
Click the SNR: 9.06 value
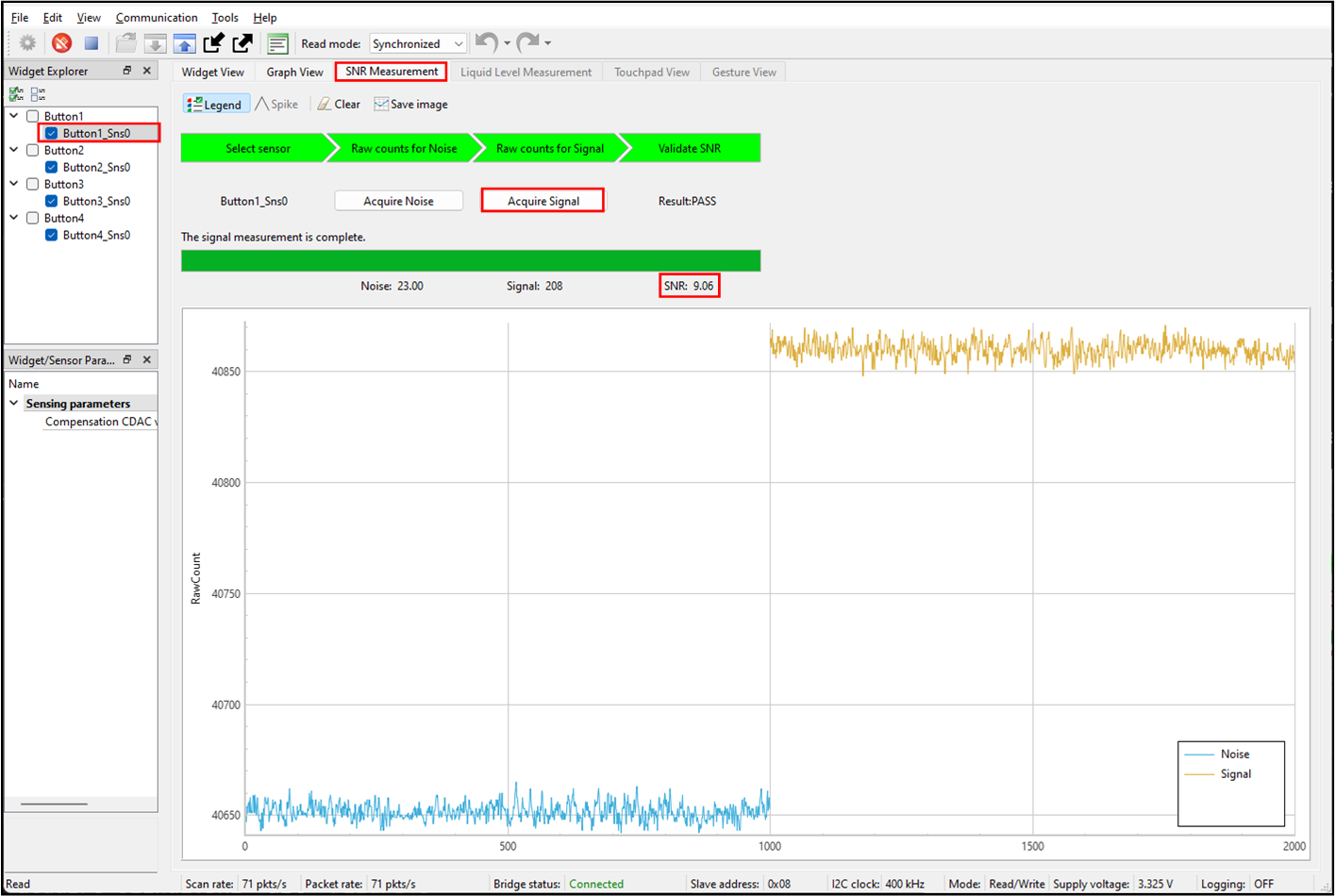click(x=689, y=286)
